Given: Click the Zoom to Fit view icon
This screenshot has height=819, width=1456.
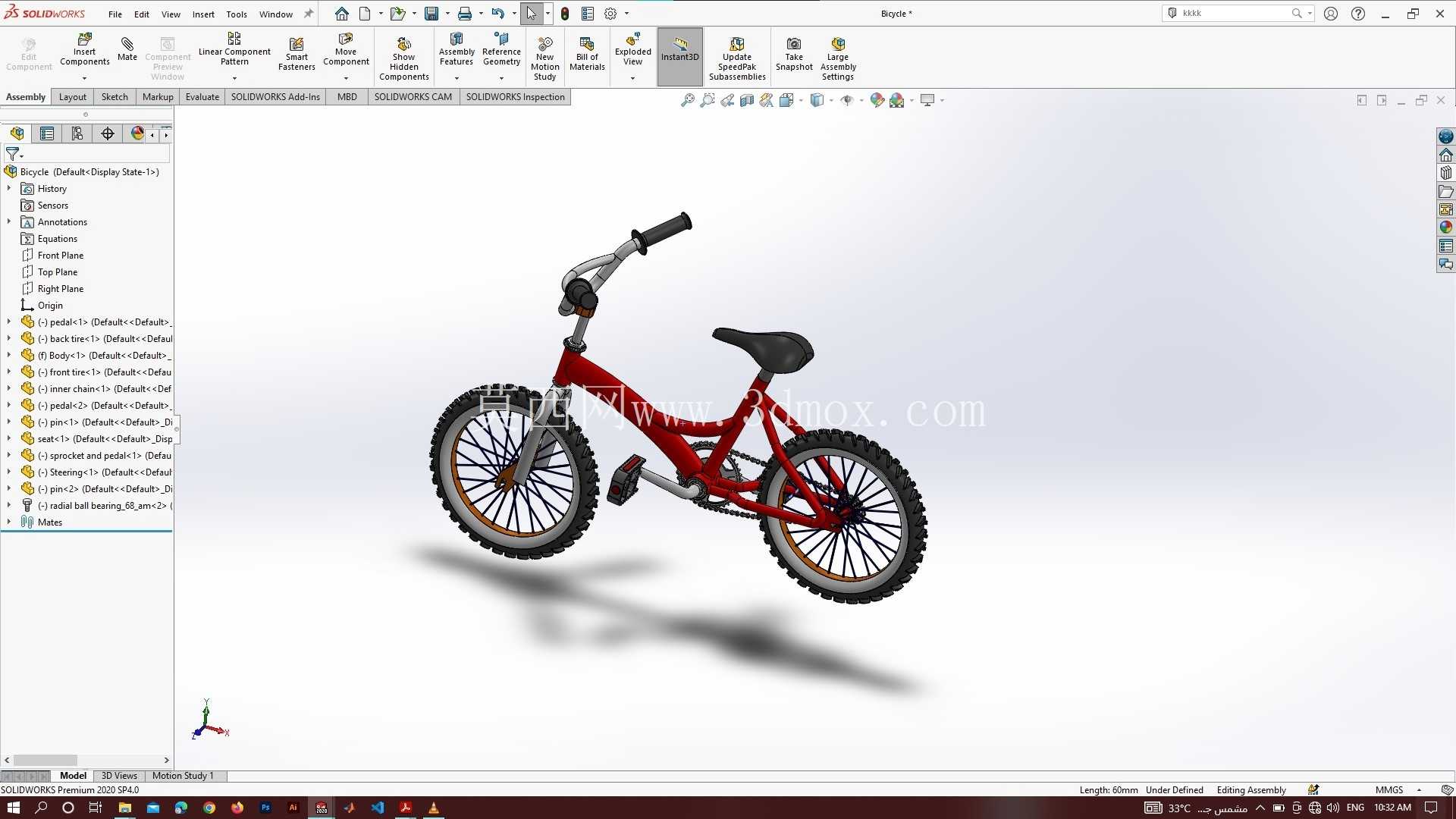Looking at the screenshot, I should coord(687,100).
